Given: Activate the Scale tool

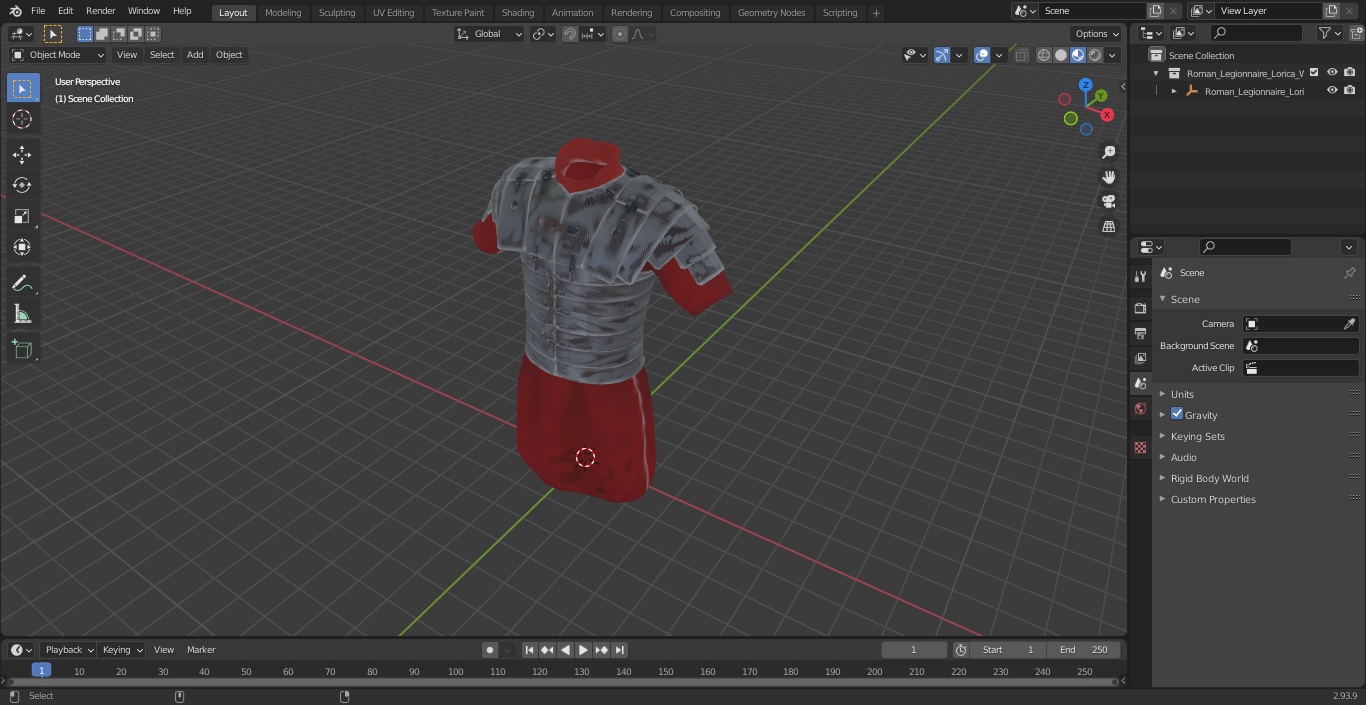Looking at the screenshot, I should click(x=22, y=216).
